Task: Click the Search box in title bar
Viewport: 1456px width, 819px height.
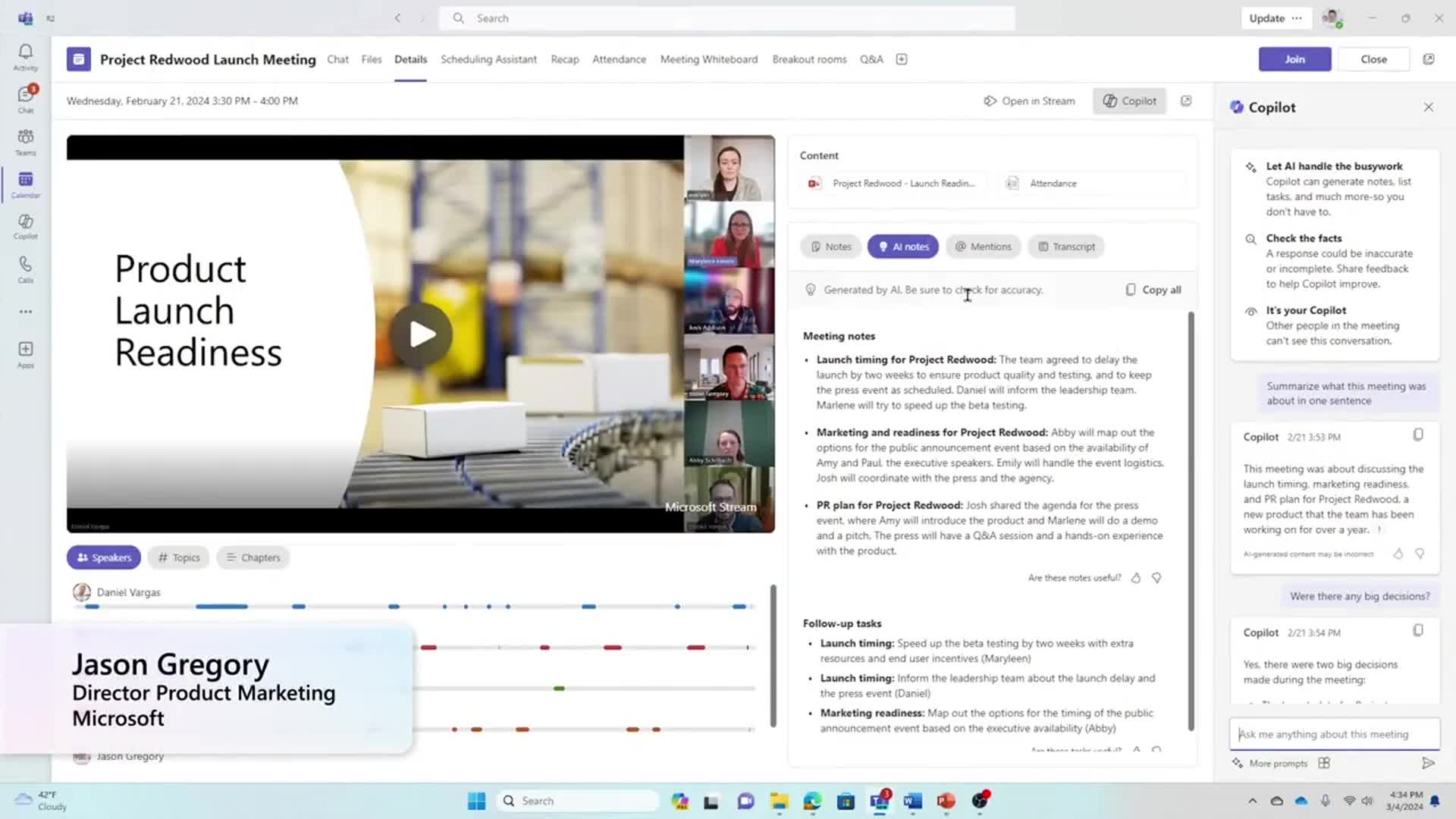Action: click(x=726, y=18)
